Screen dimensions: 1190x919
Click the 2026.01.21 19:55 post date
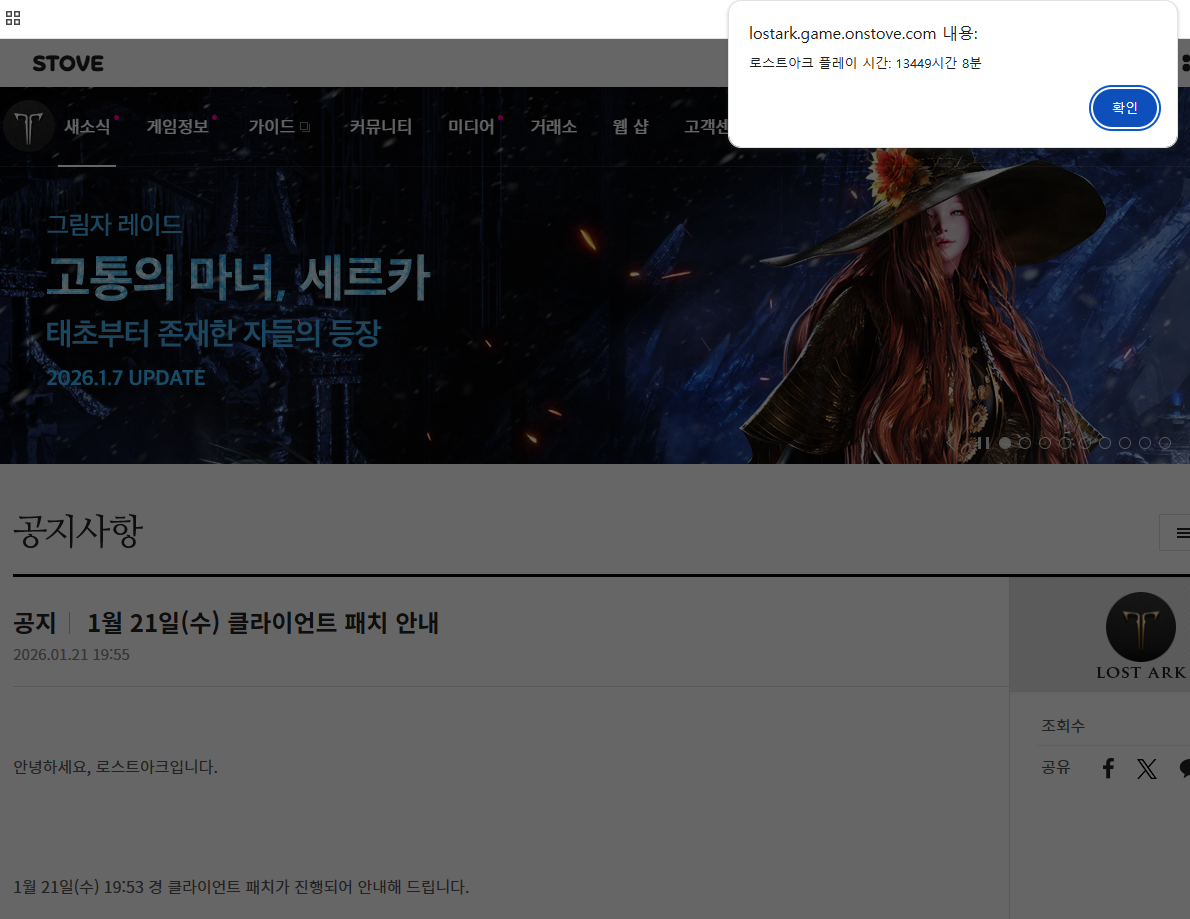pyautogui.click(x=71, y=655)
